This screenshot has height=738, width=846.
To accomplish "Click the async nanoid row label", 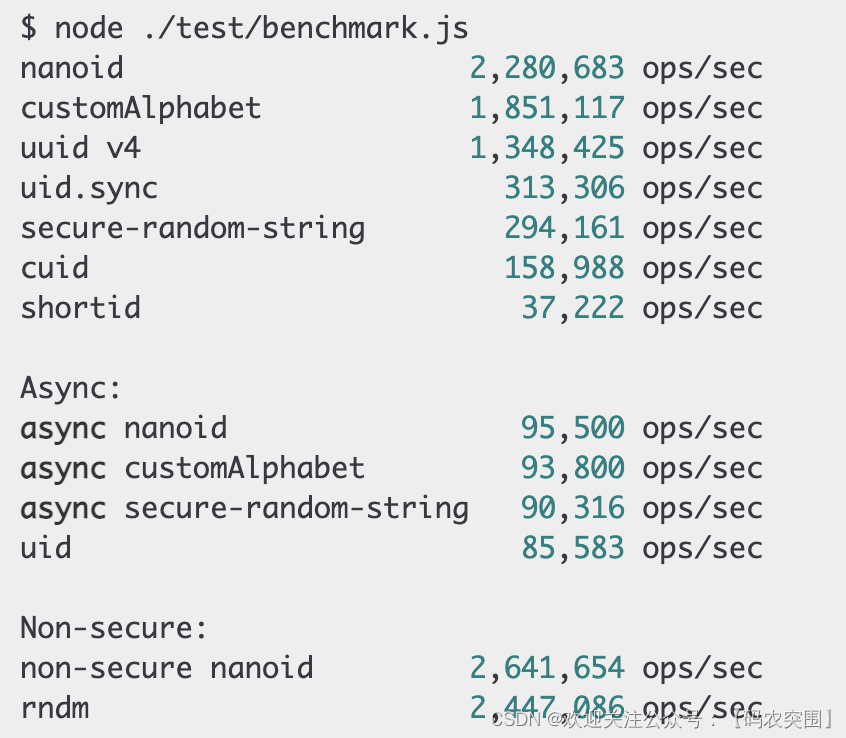I will [124, 428].
